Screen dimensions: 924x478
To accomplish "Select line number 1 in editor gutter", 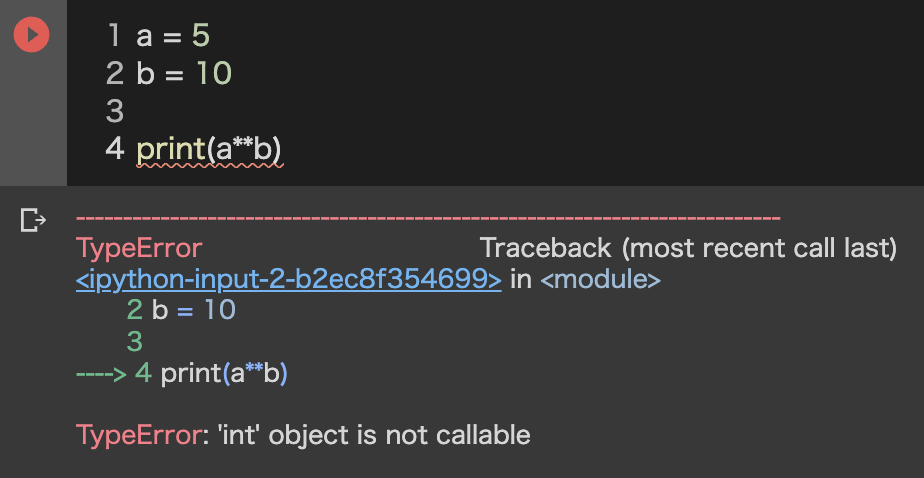I will [114, 37].
